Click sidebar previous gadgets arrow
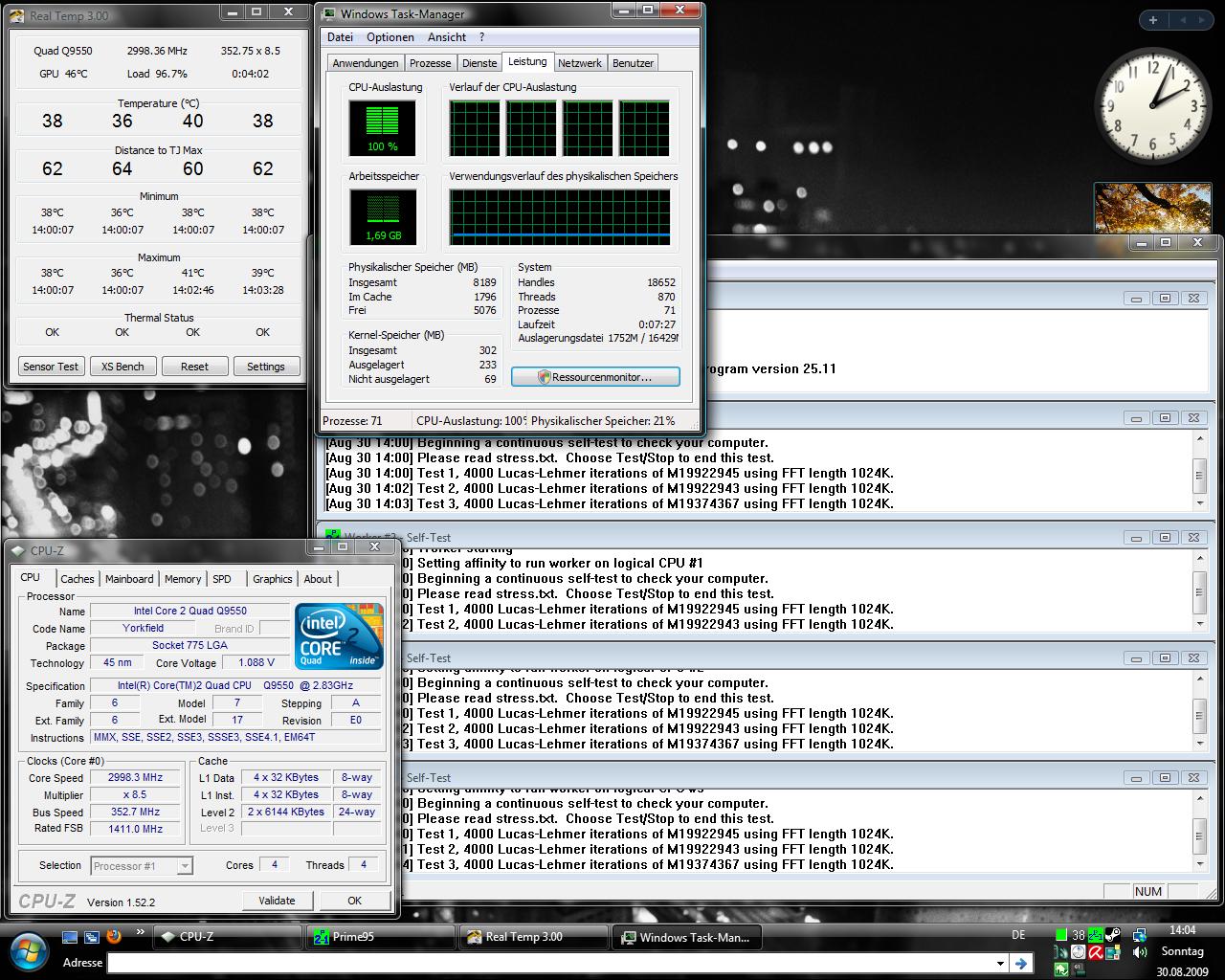 point(1183,20)
